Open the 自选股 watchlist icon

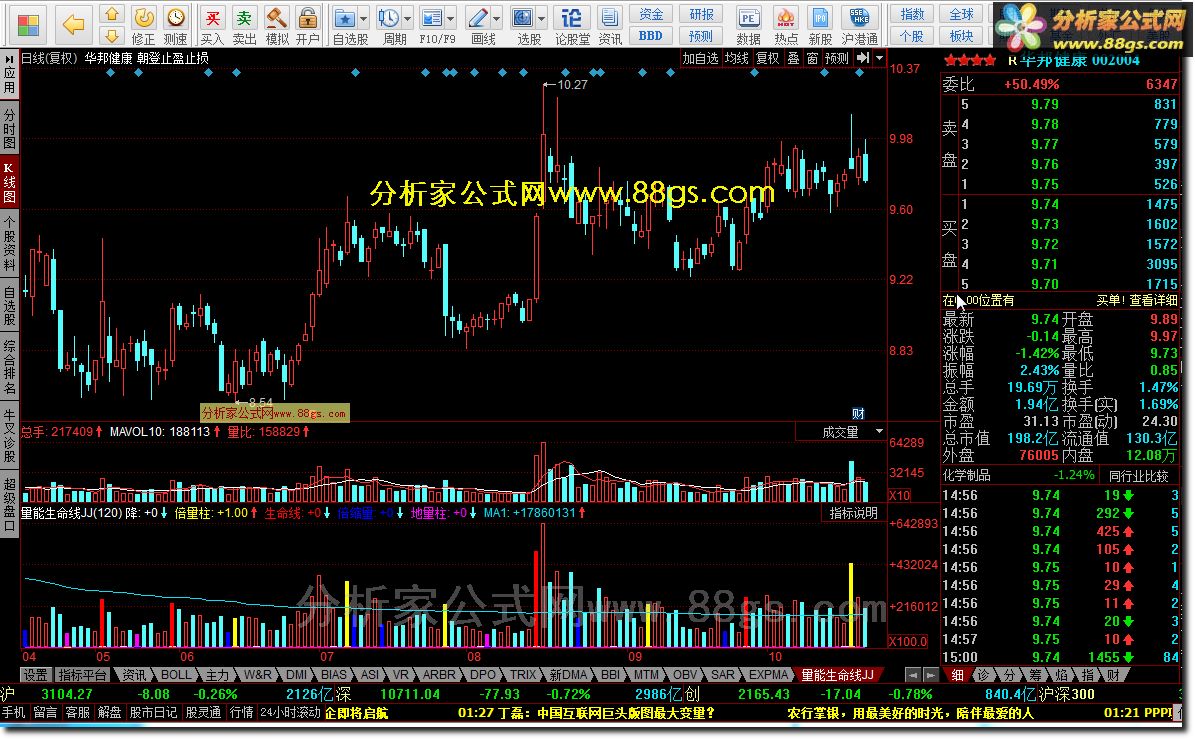[344, 25]
